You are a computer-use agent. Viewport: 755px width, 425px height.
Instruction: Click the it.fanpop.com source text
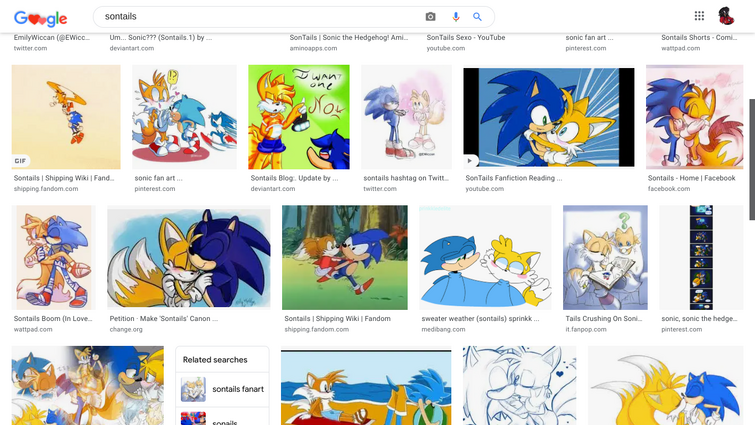click(x=586, y=330)
